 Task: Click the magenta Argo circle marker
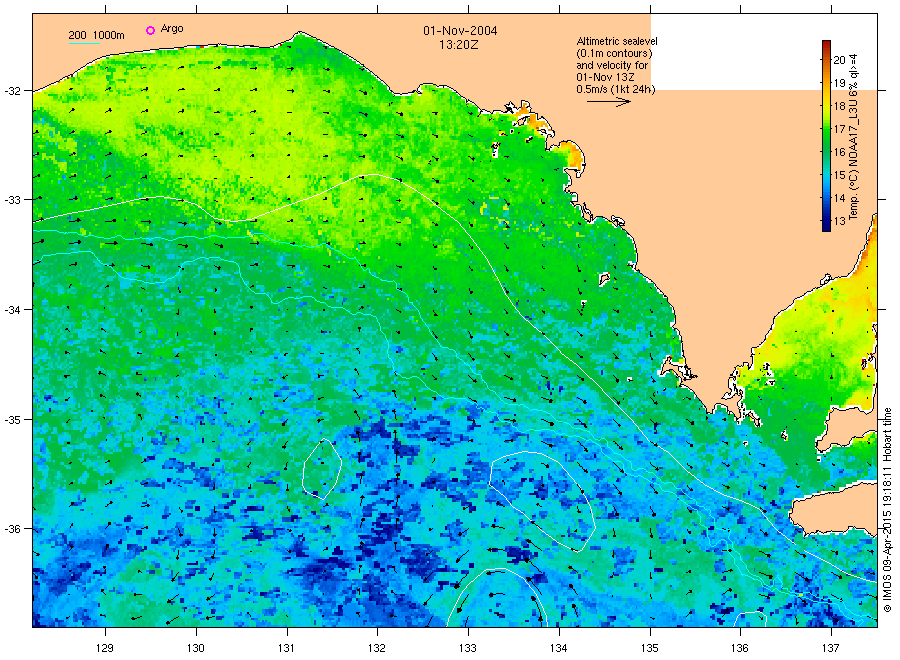pos(150,30)
